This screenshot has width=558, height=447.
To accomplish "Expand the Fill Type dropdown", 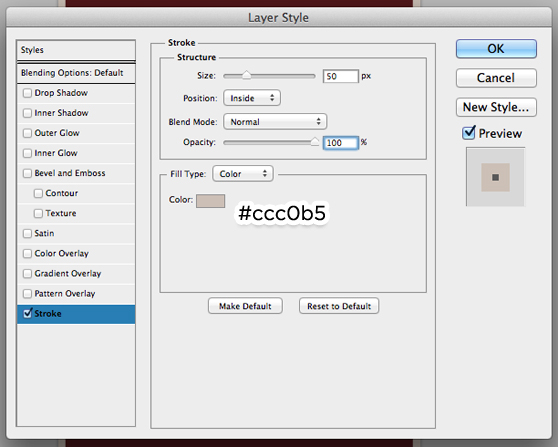I will pos(243,174).
